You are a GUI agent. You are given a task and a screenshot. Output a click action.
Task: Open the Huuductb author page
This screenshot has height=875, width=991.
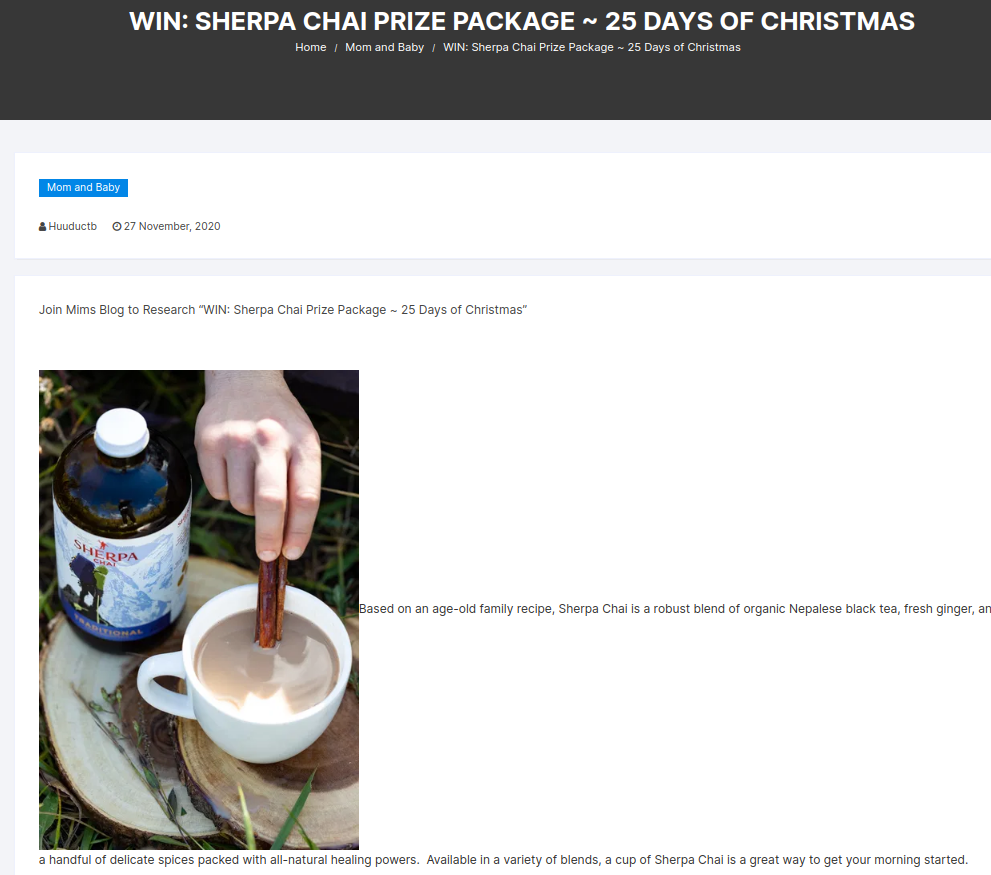tap(73, 226)
